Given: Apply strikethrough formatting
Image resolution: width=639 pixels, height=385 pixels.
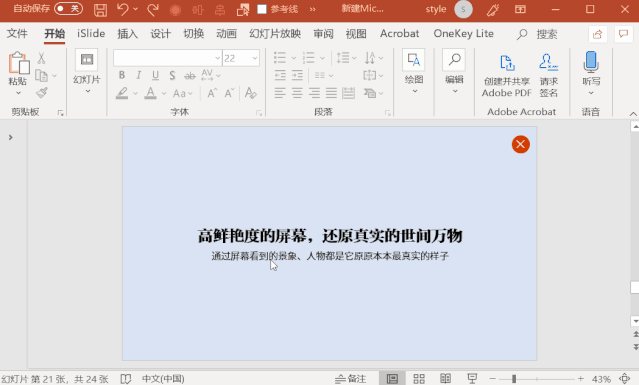Looking at the screenshot, I should coord(189,76).
